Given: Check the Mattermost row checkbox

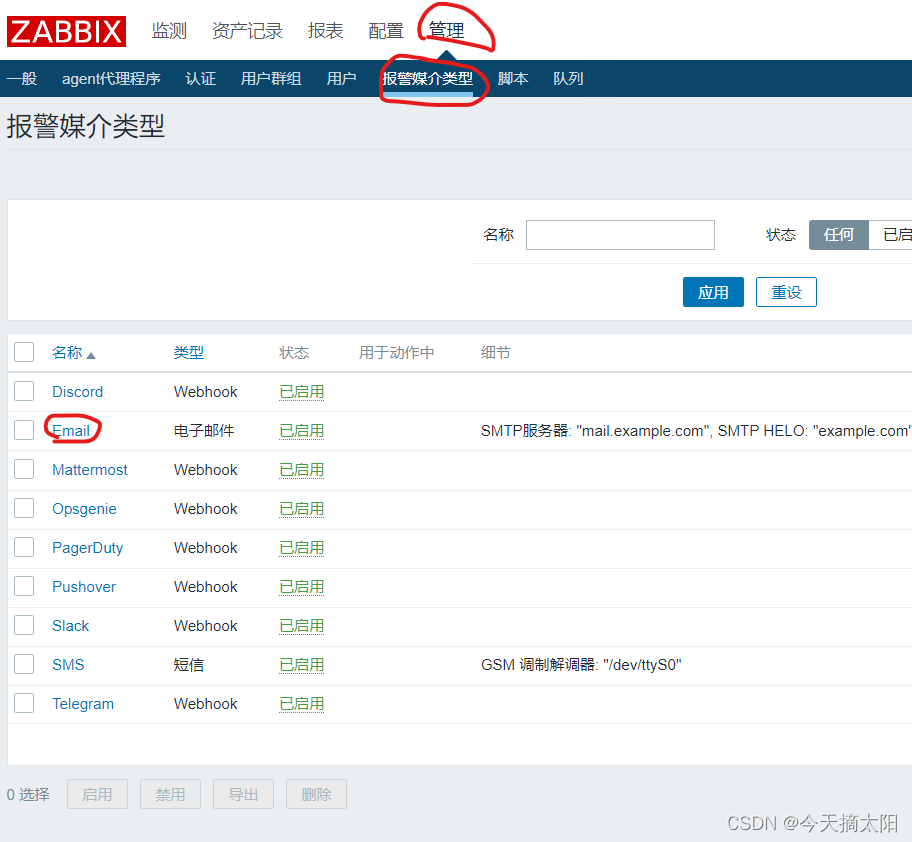Looking at the screenshot, I should point(24,469).
